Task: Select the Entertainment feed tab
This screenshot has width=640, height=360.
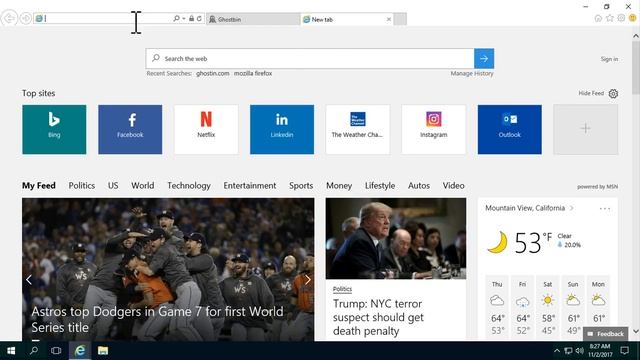Action: (250, 186)
